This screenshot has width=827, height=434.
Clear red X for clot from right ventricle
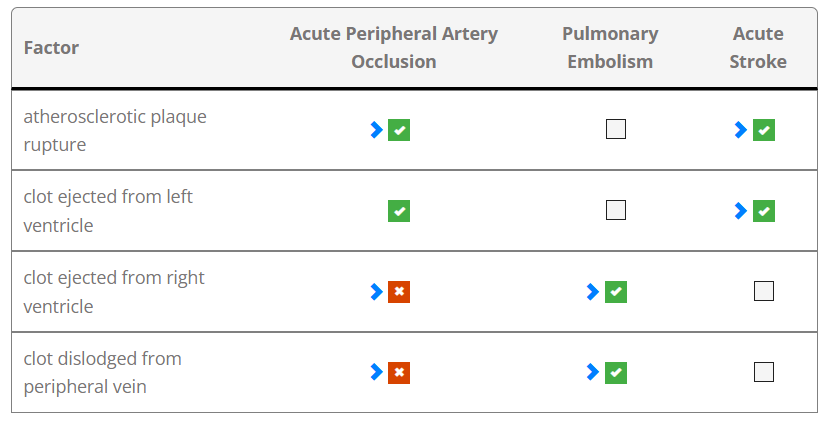(x=399, y=292)
